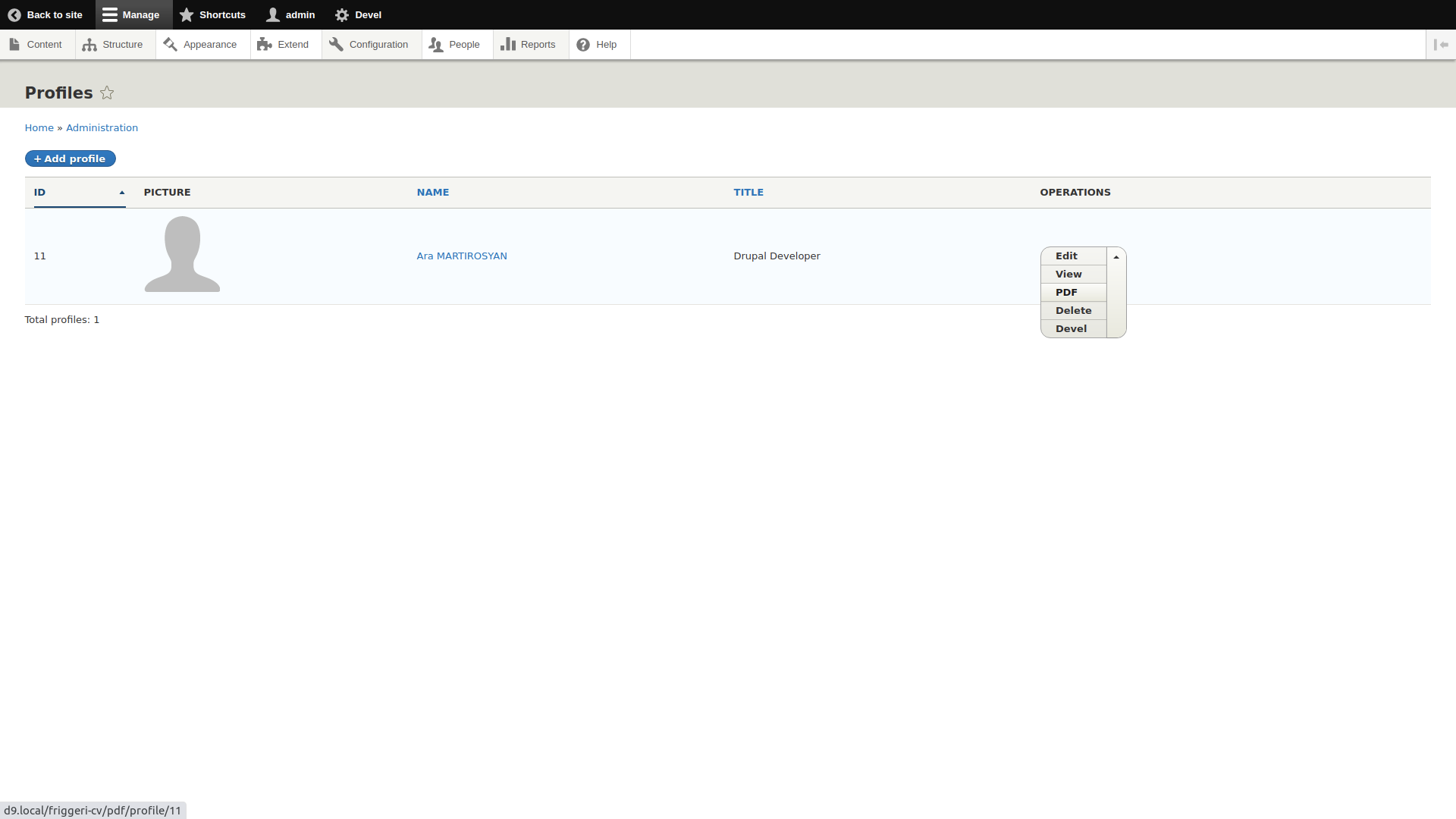Open the Content admin page icon
This screenshot has width=1456, height=819.
point(14,44)
